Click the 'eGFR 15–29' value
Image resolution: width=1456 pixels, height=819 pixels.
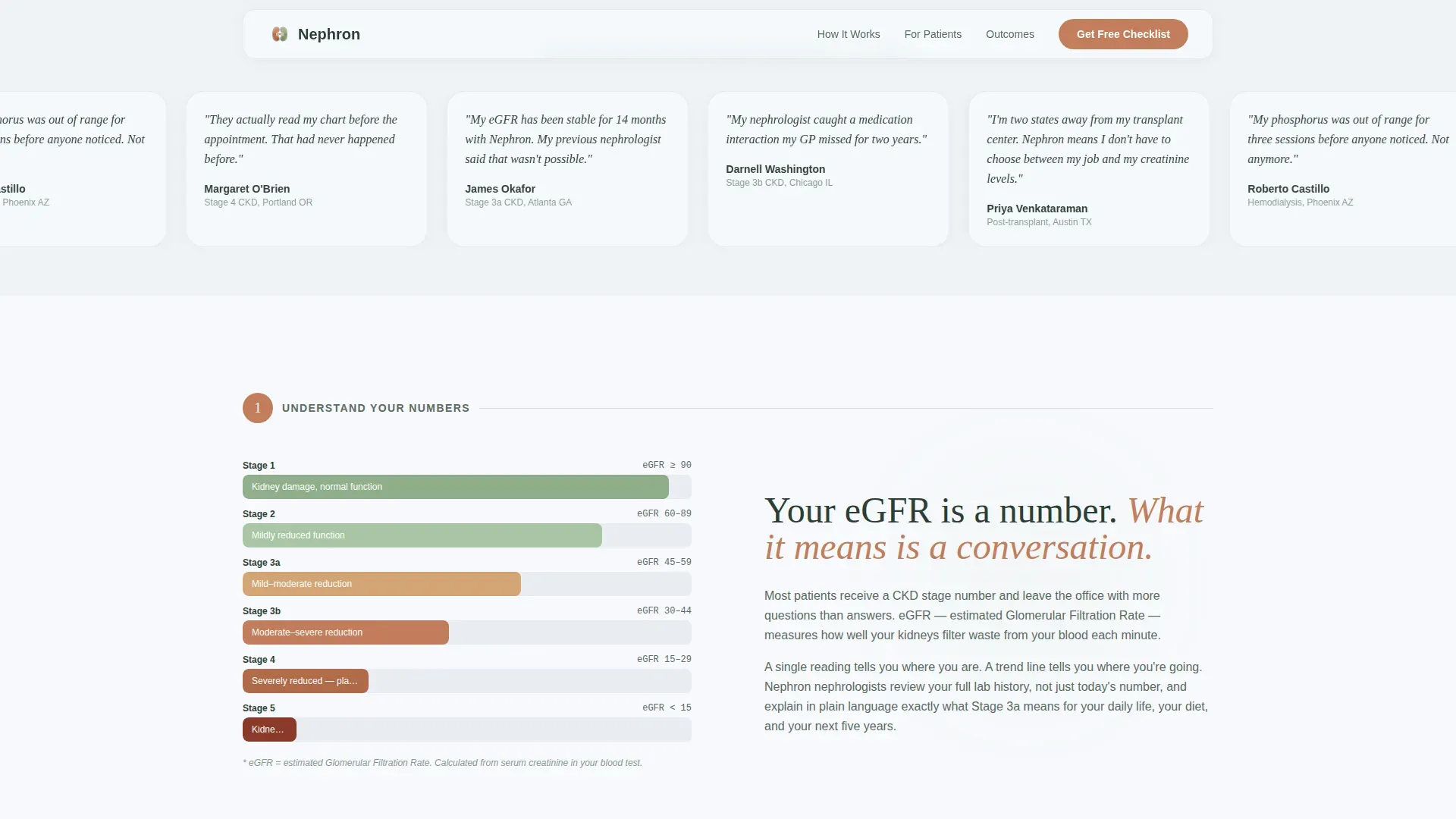pos(664,659)
